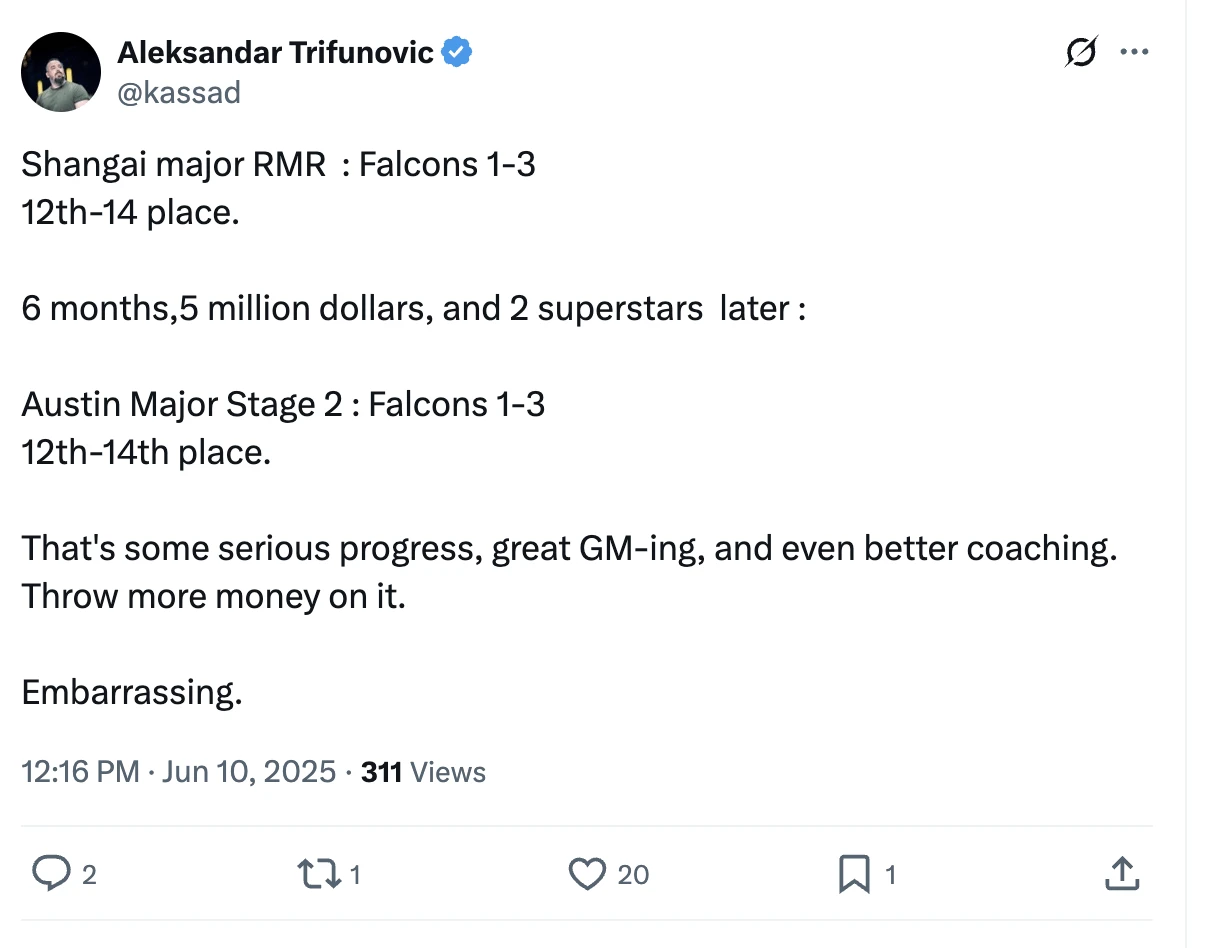
Task: Click the reply count number 2
Action: 89,876
